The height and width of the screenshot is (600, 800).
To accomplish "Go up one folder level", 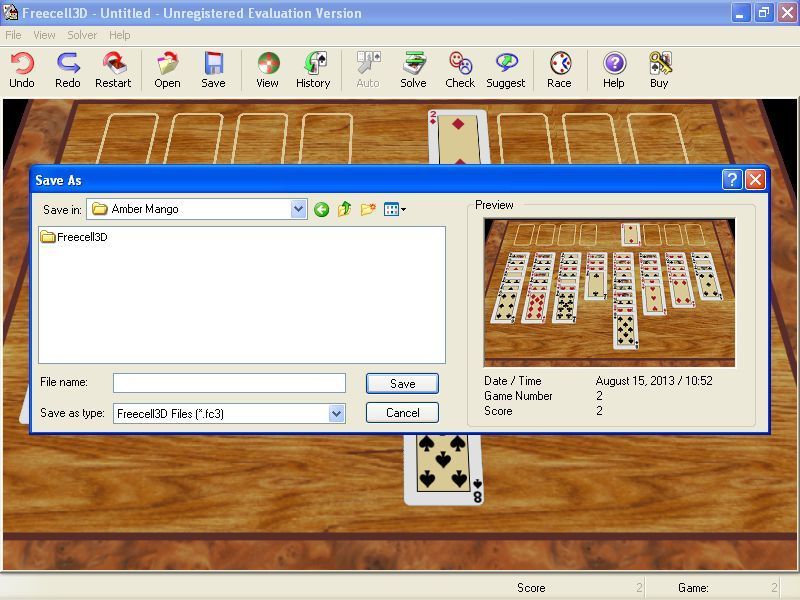I will click(345, 209).
